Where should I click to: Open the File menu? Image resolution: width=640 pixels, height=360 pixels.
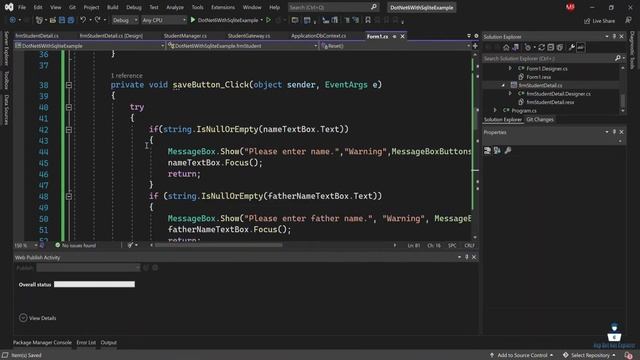22,7
